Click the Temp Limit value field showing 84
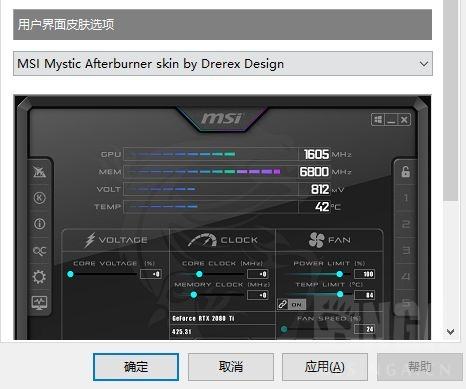Viewport: 466px width, 389px height. (x=364, y=295)
